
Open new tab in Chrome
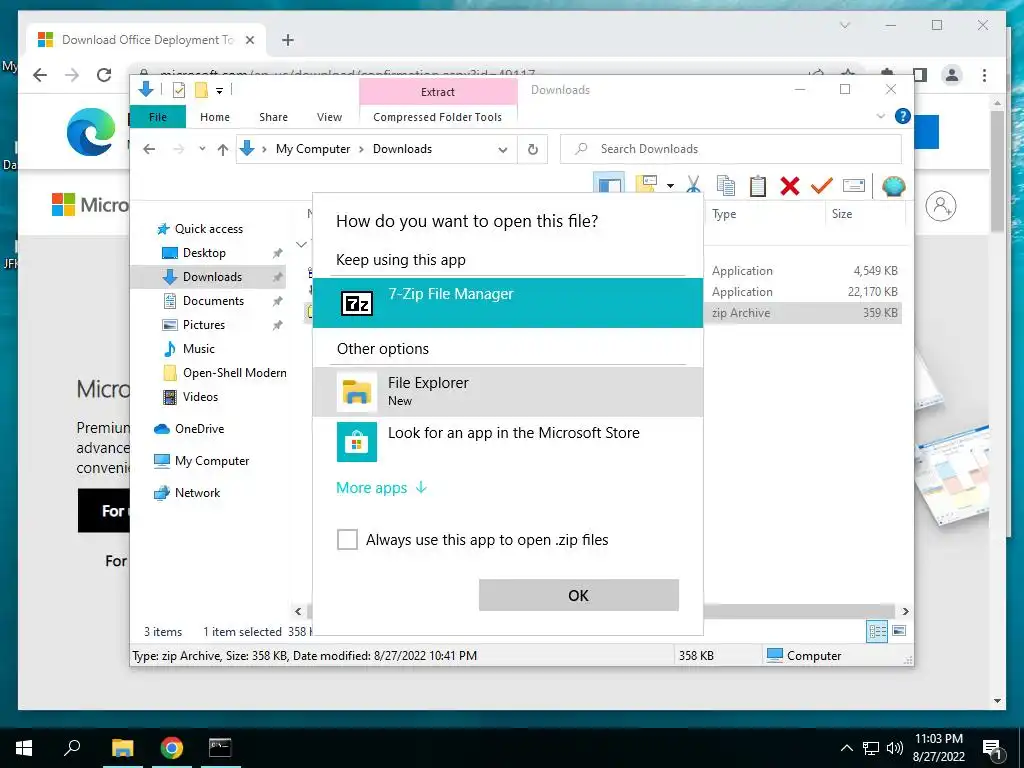coord(287,40)
